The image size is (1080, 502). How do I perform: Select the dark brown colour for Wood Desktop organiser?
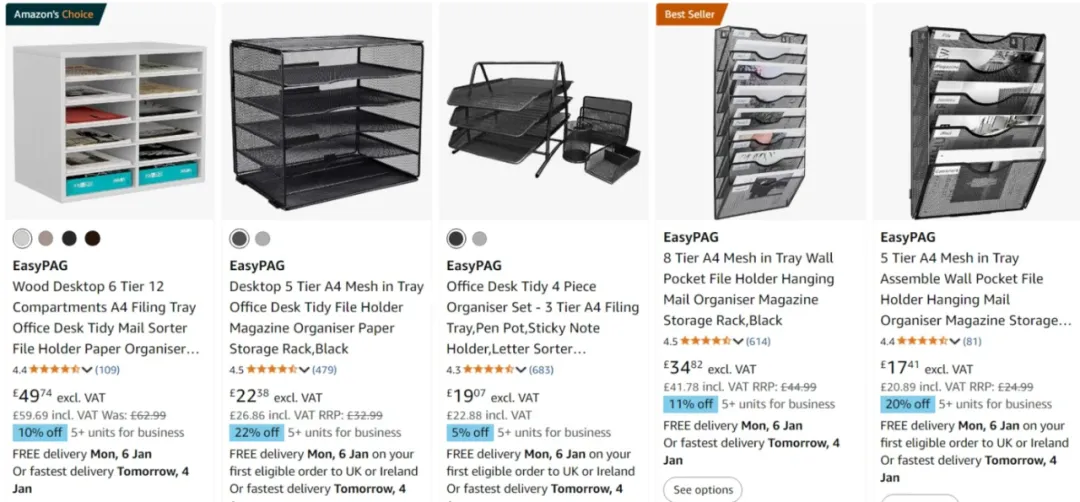pos(92,238)
